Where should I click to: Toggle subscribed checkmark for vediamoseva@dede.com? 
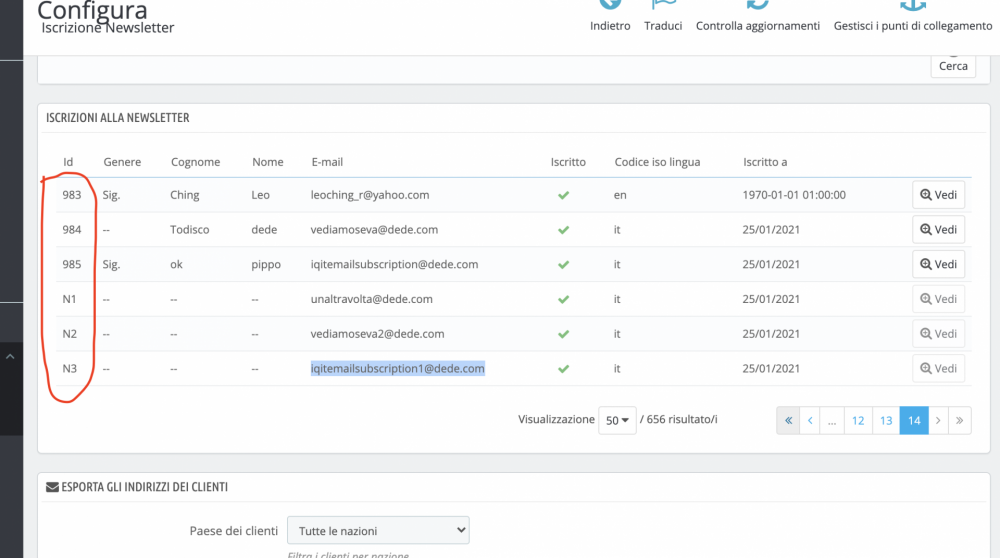(564, 230)
